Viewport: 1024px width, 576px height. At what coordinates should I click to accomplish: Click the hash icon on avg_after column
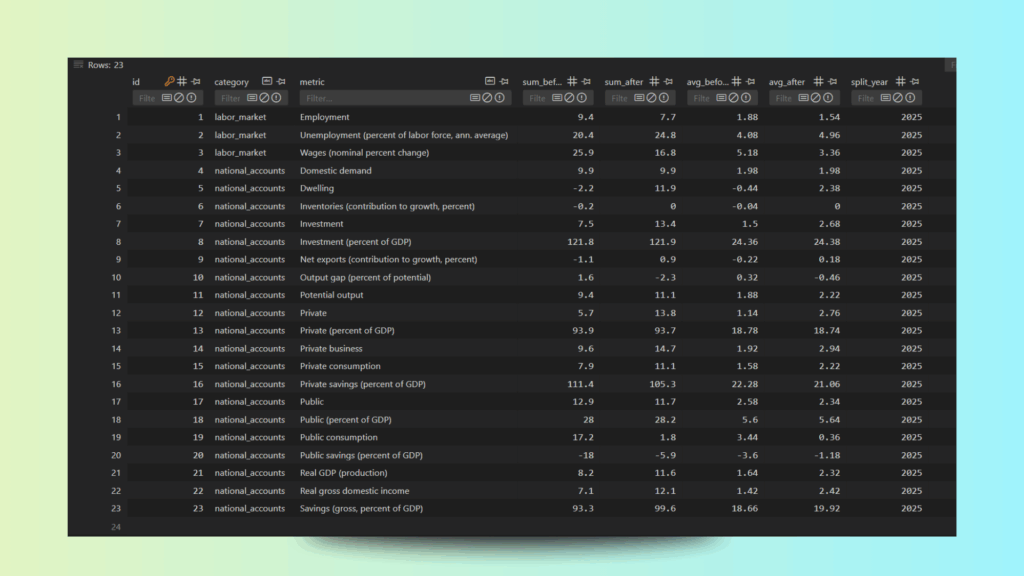pos(818,82)
